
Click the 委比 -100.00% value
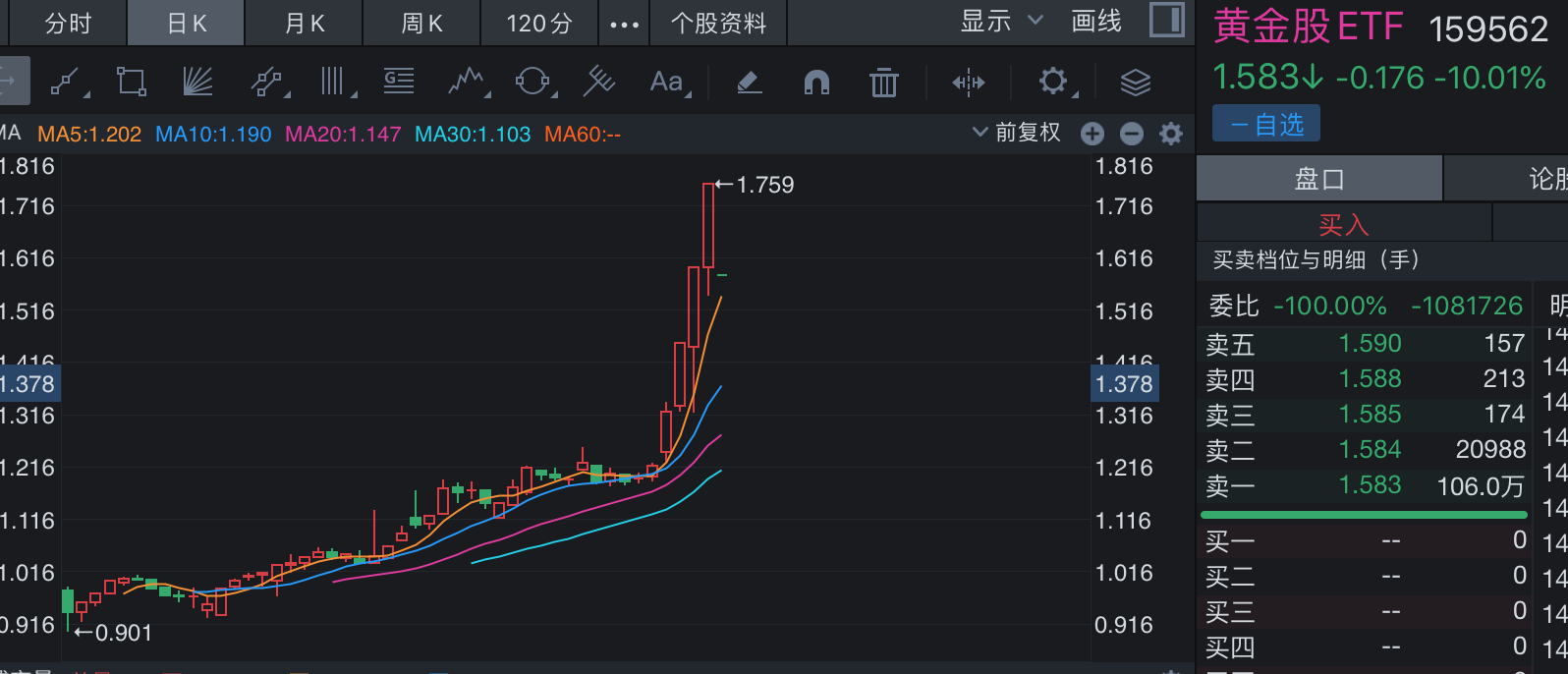(1330, 307)
